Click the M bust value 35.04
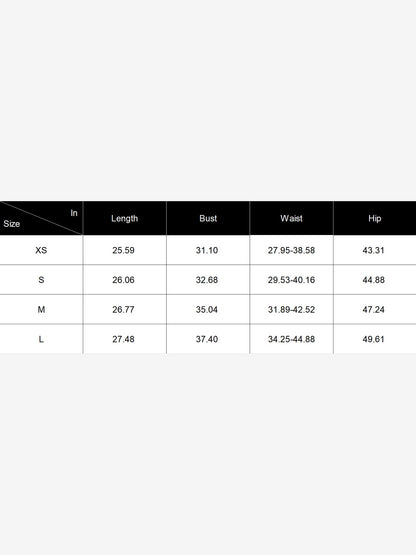 207,310
